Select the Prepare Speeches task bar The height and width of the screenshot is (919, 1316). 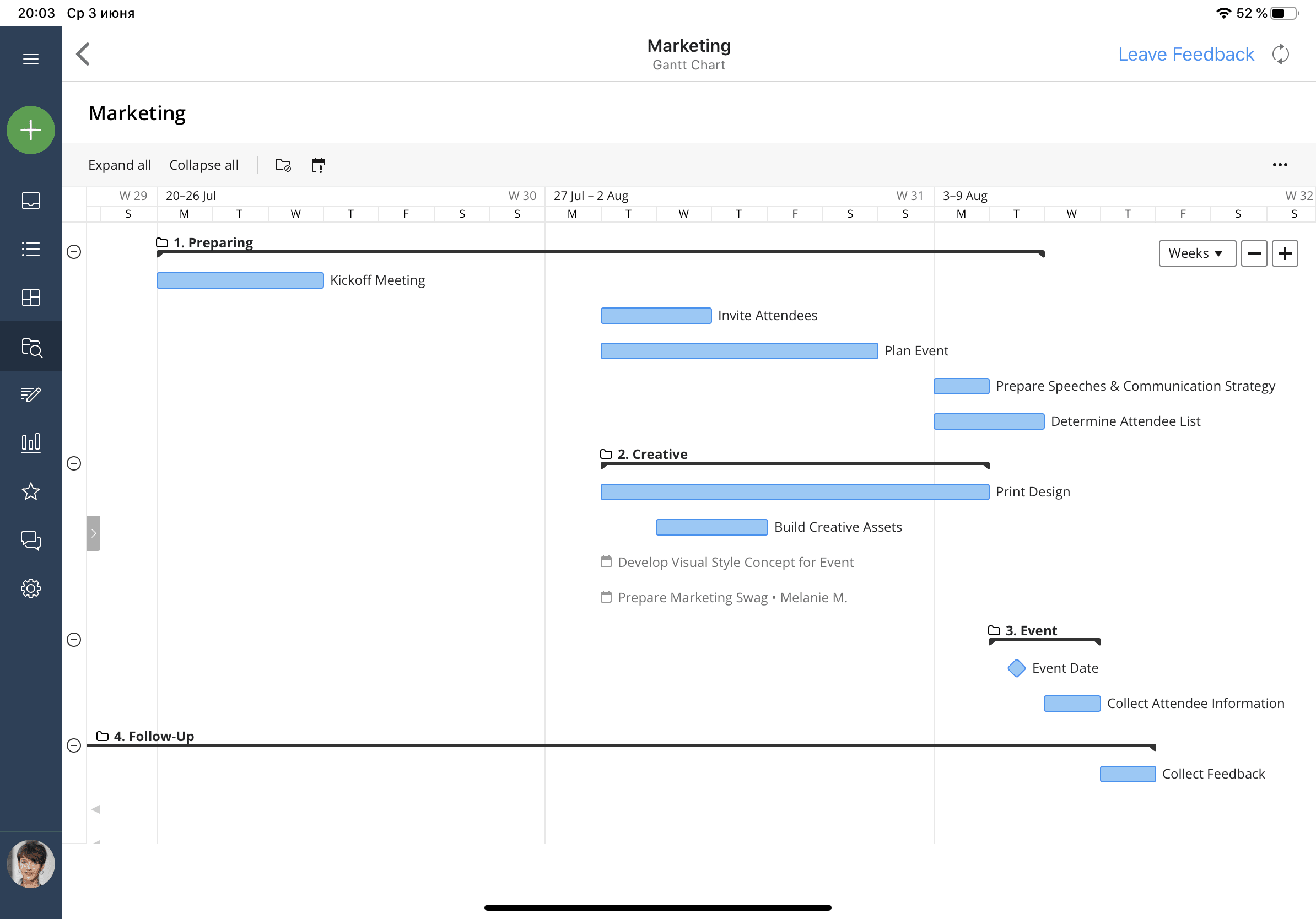(x=961, y=386)
